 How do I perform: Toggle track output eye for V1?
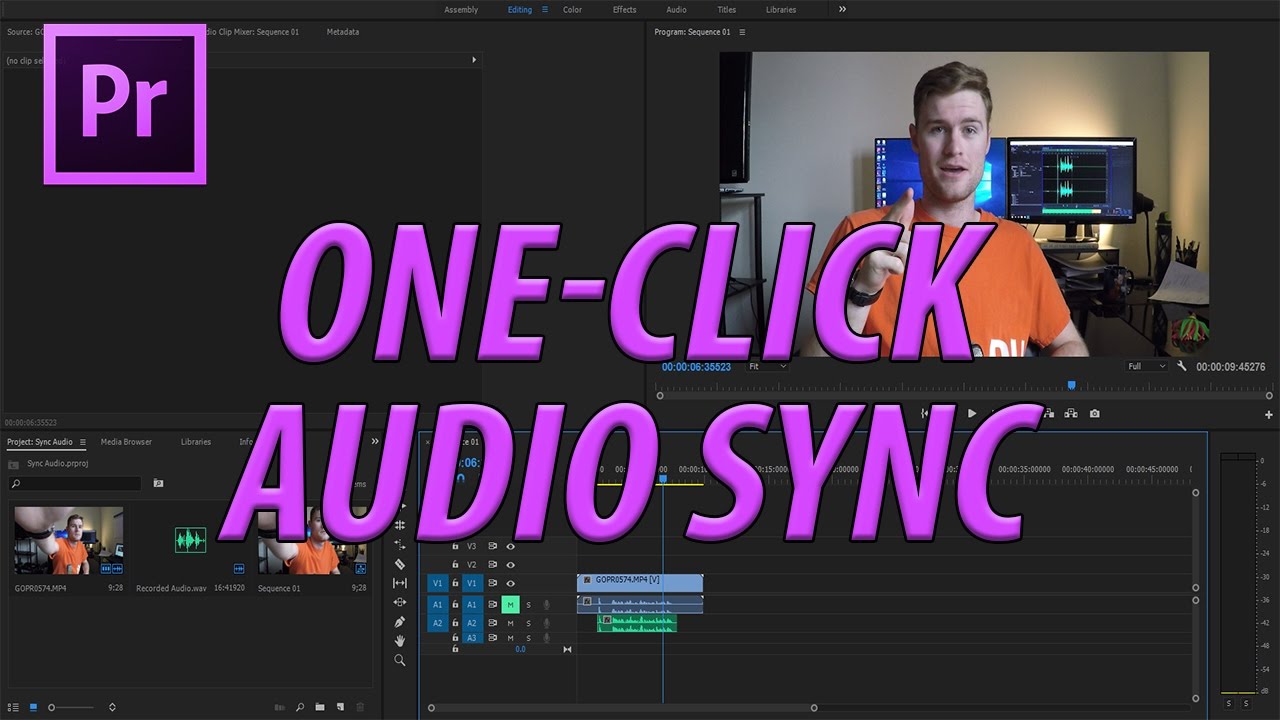coord(511,583)
